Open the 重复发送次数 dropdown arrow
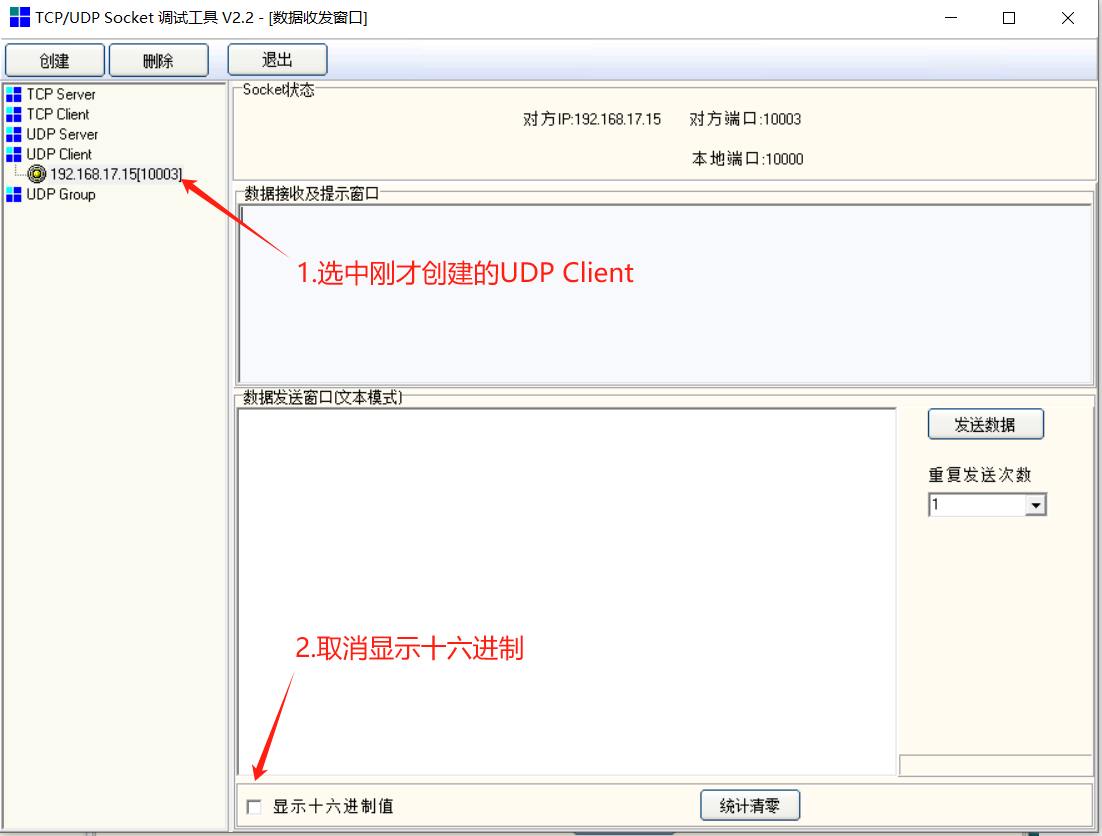1102x836 pixels. (x=1035, y=506)
